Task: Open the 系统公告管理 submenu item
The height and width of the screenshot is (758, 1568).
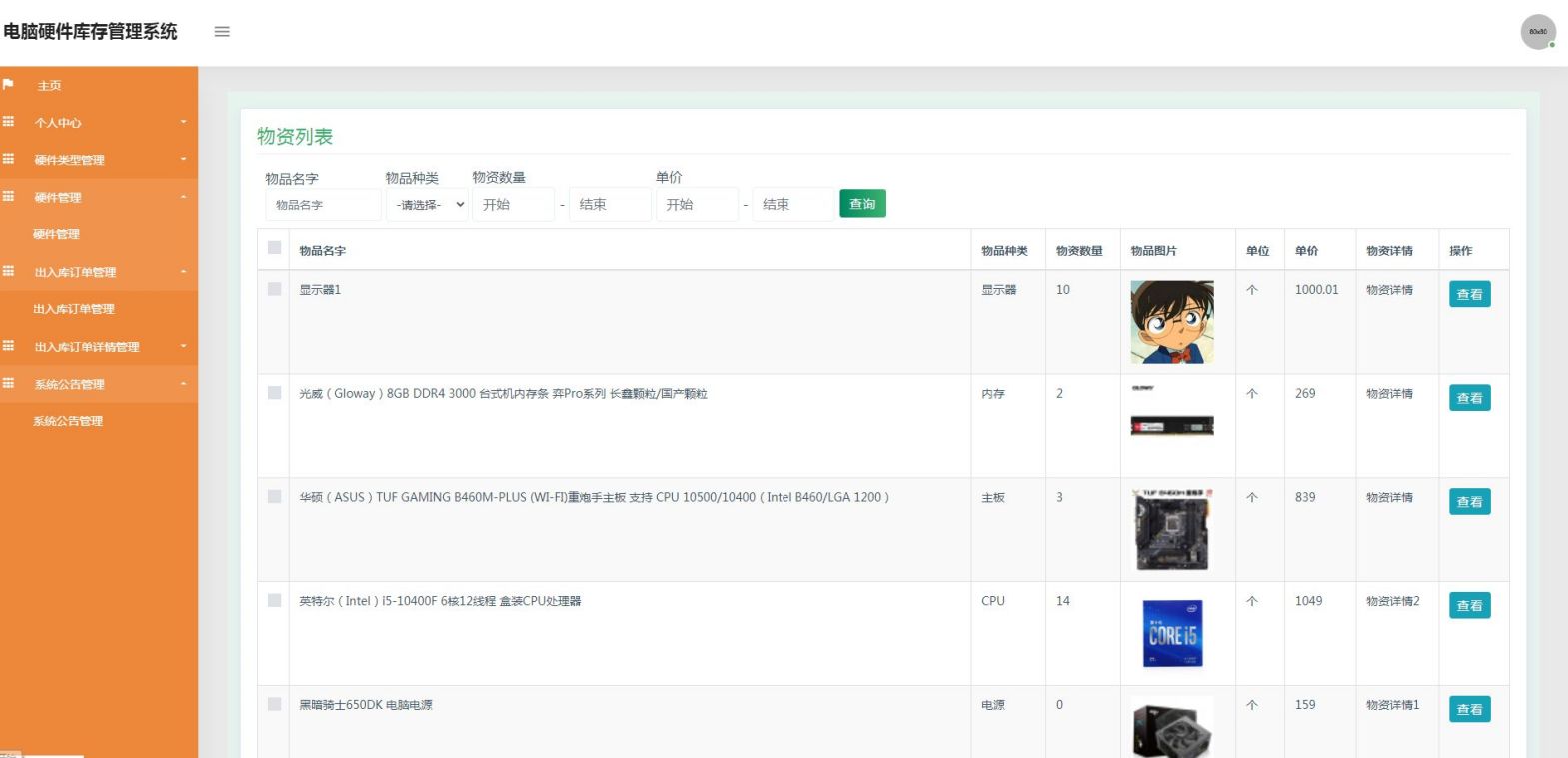Action: [x=68, y=421]
